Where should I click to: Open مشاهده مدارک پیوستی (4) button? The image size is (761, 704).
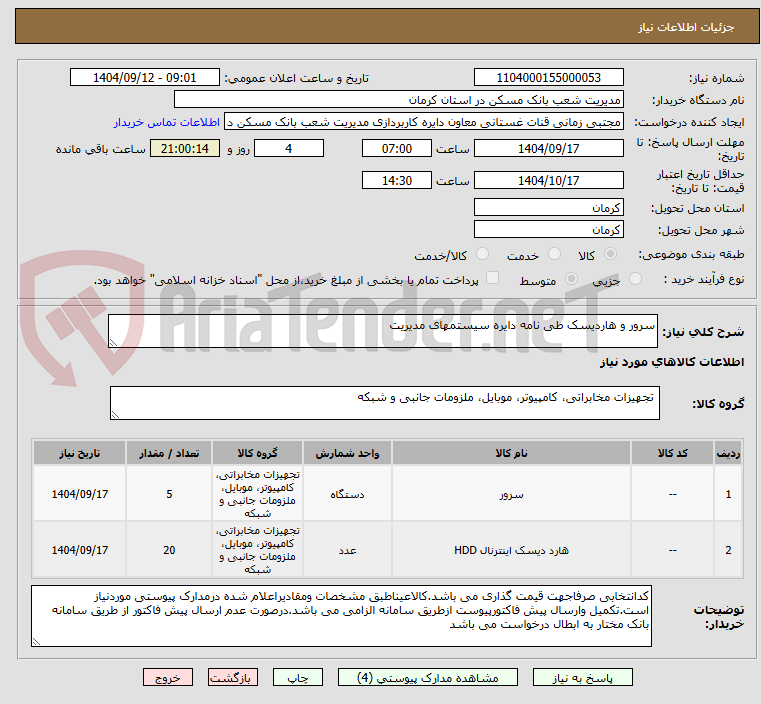[428, 677]
